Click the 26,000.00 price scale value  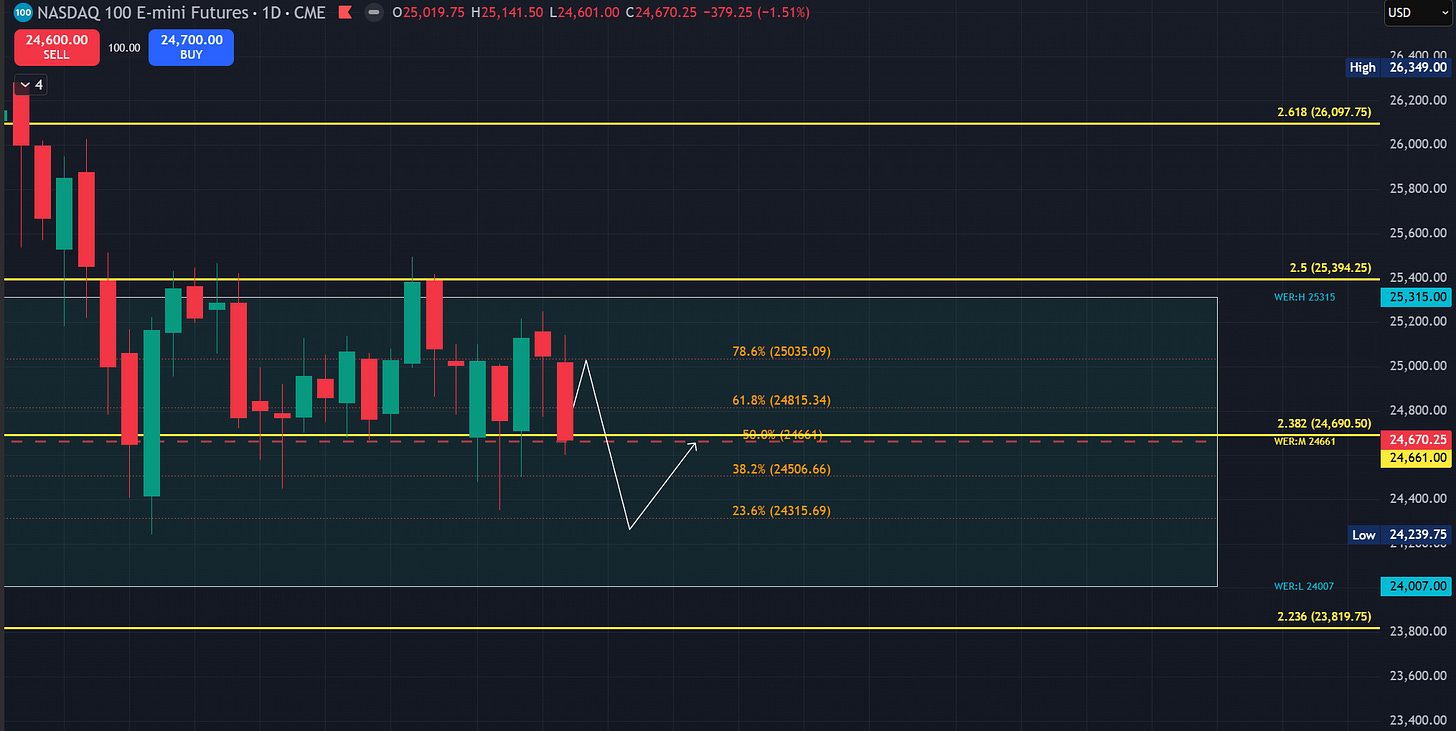coord(1416,144)
